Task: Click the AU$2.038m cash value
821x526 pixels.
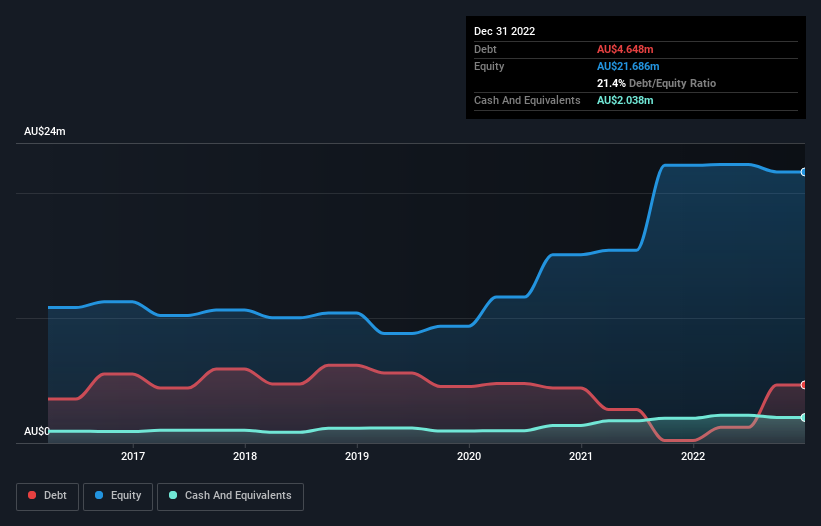Action: click(x=625, y=100)
